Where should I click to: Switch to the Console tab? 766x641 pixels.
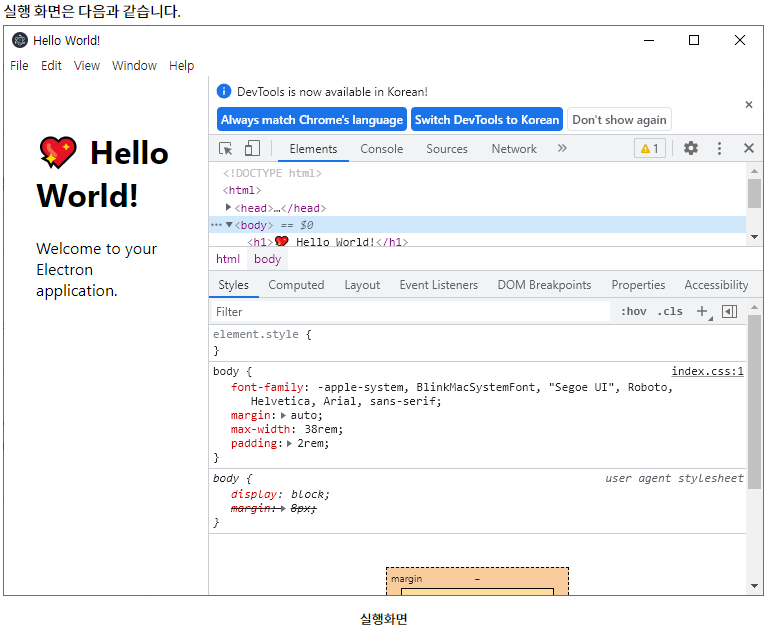click(382, 149)
